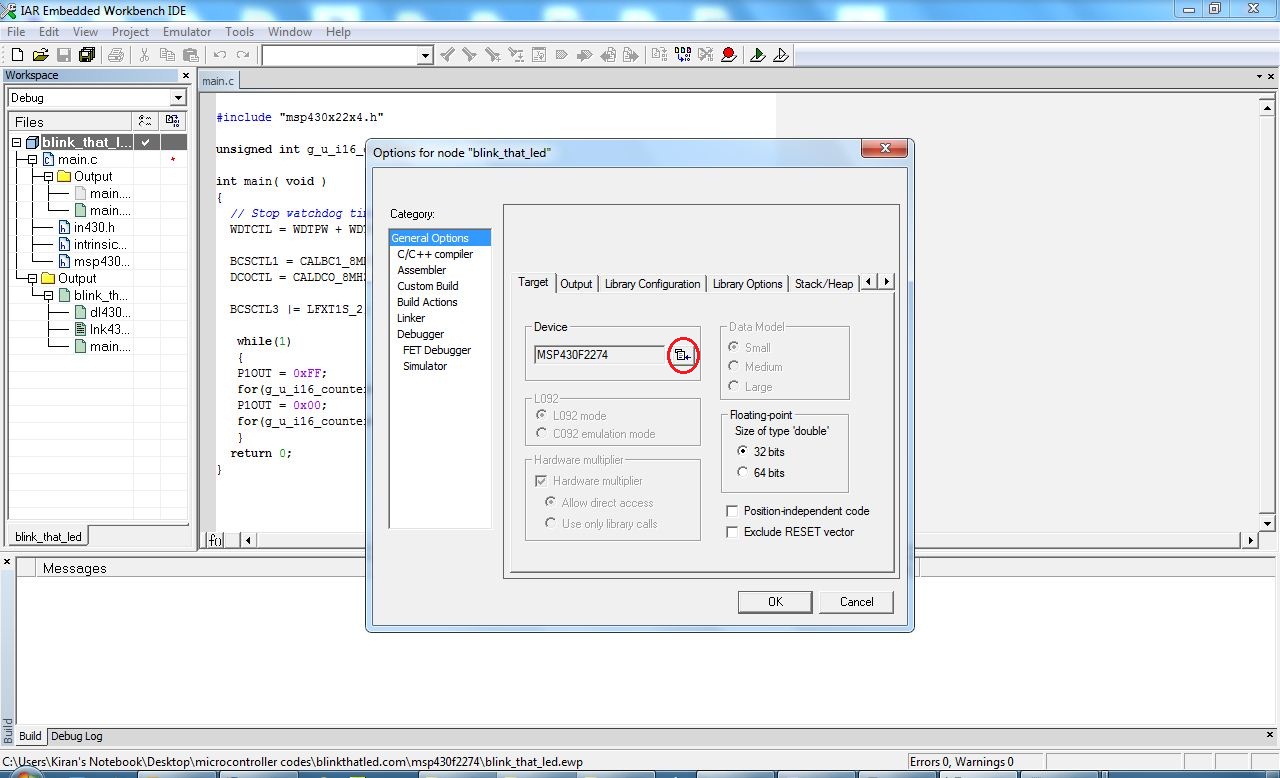Select the in430.h header file

94,227
